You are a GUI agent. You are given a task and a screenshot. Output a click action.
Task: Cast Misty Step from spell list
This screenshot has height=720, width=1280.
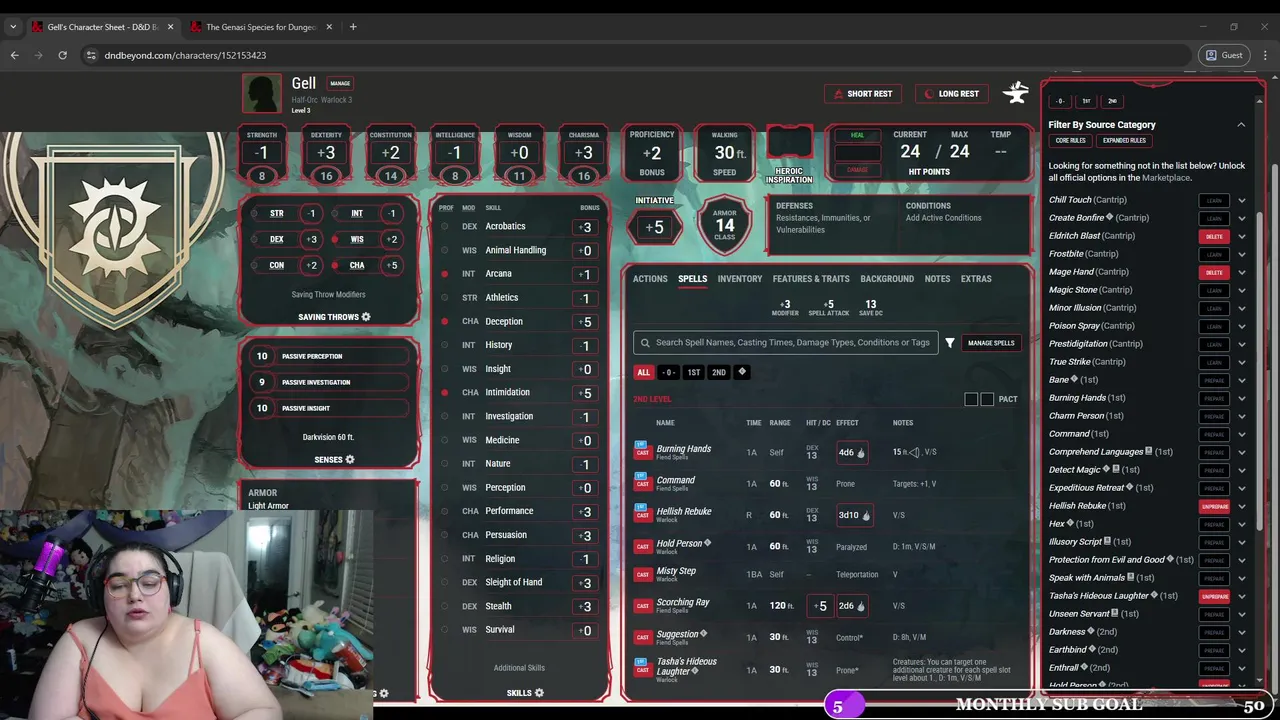point(642,574)
